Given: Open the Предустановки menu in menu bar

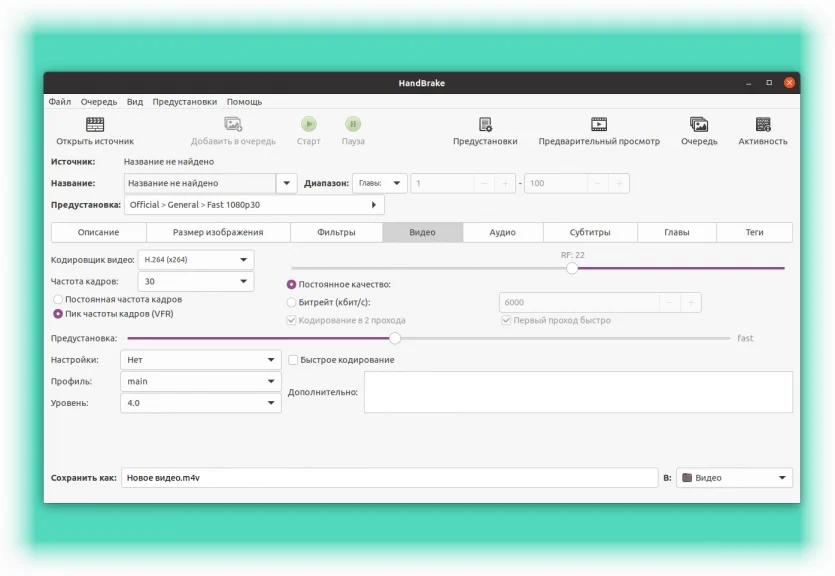Looking at the screenshot, I should [x=184, y=102].
